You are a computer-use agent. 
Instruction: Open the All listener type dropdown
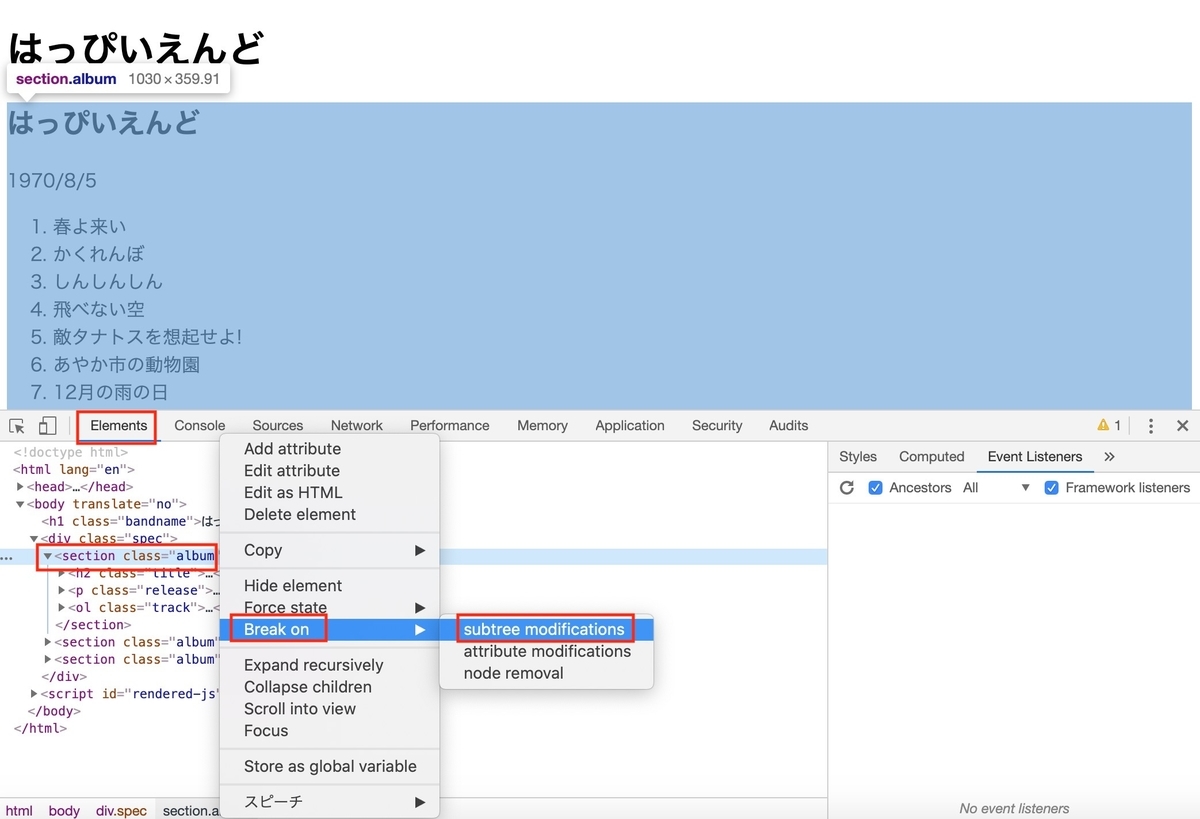996,488
